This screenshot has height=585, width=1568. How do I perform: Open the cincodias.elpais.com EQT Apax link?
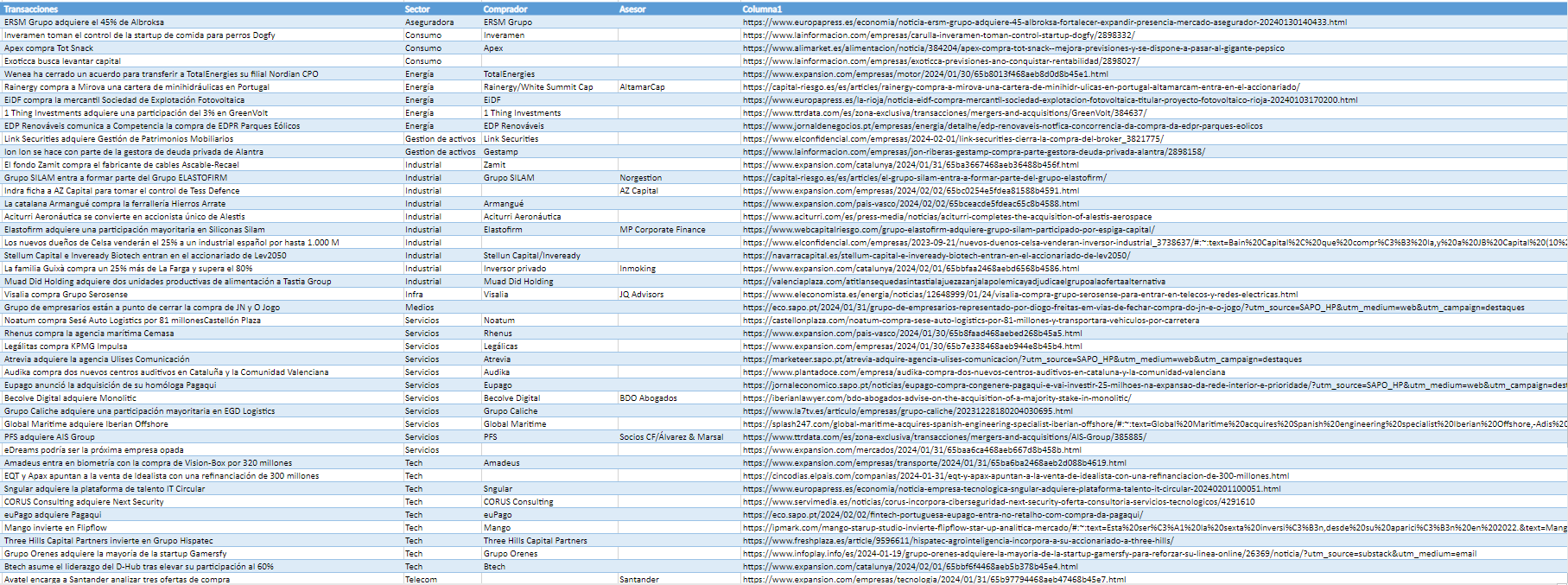pos(1016,475)
